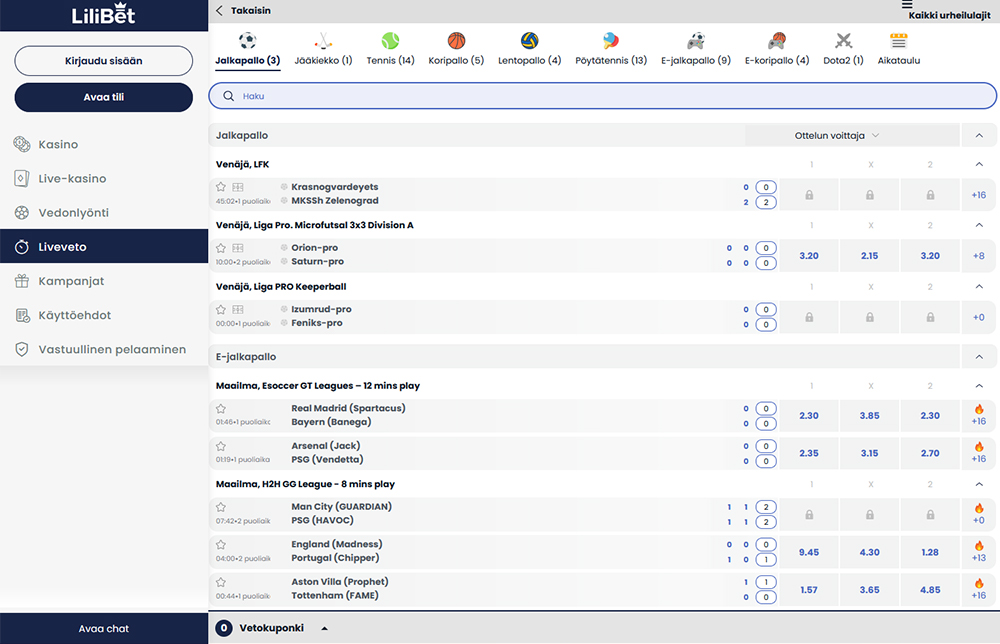Viewport: 1000px width, 644px height.
Task: Select the E-jalkapallo gamepad icon
Action: pyautogui.click(x=696, y=41)
